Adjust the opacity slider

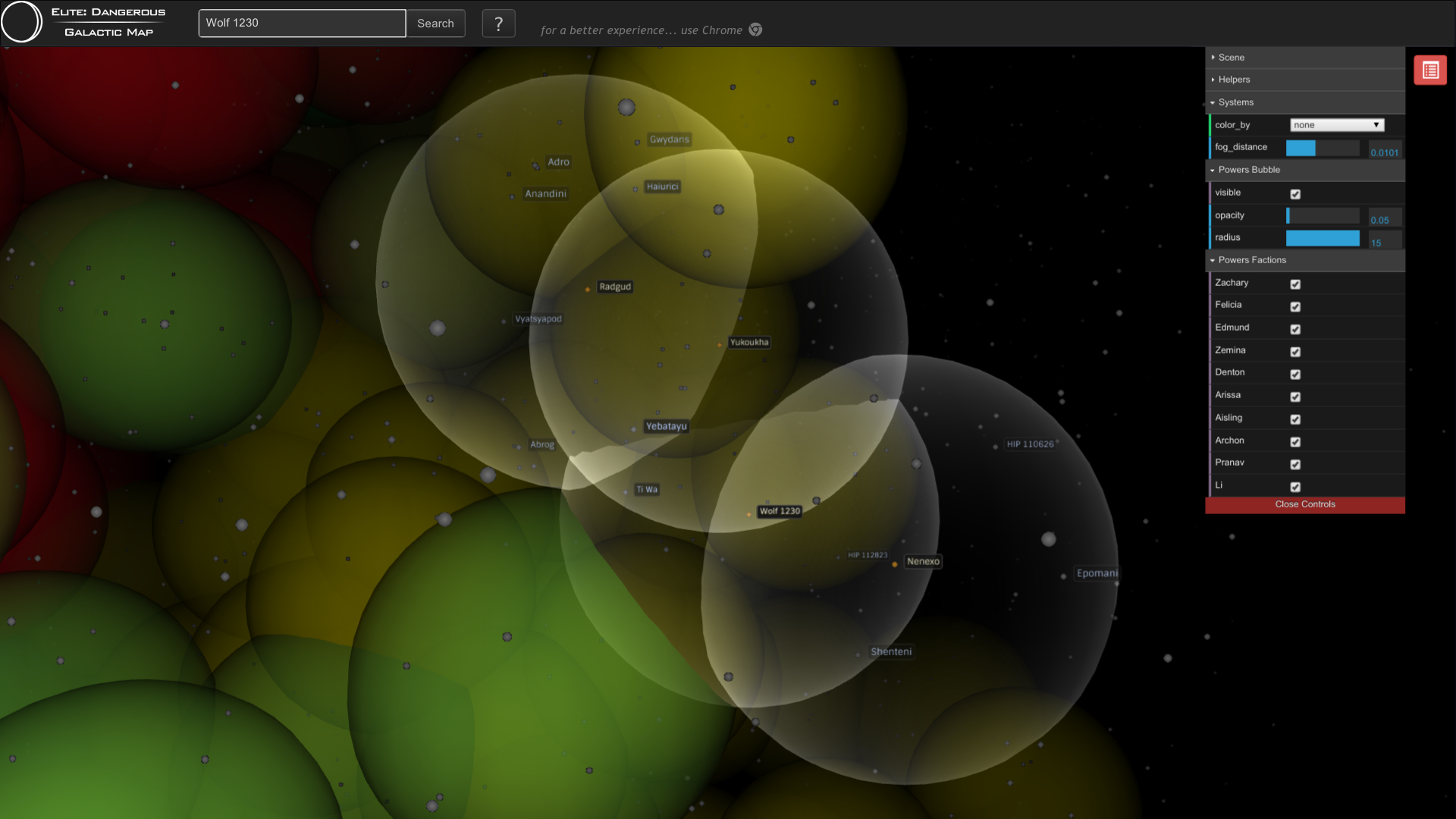[1323, 216]
